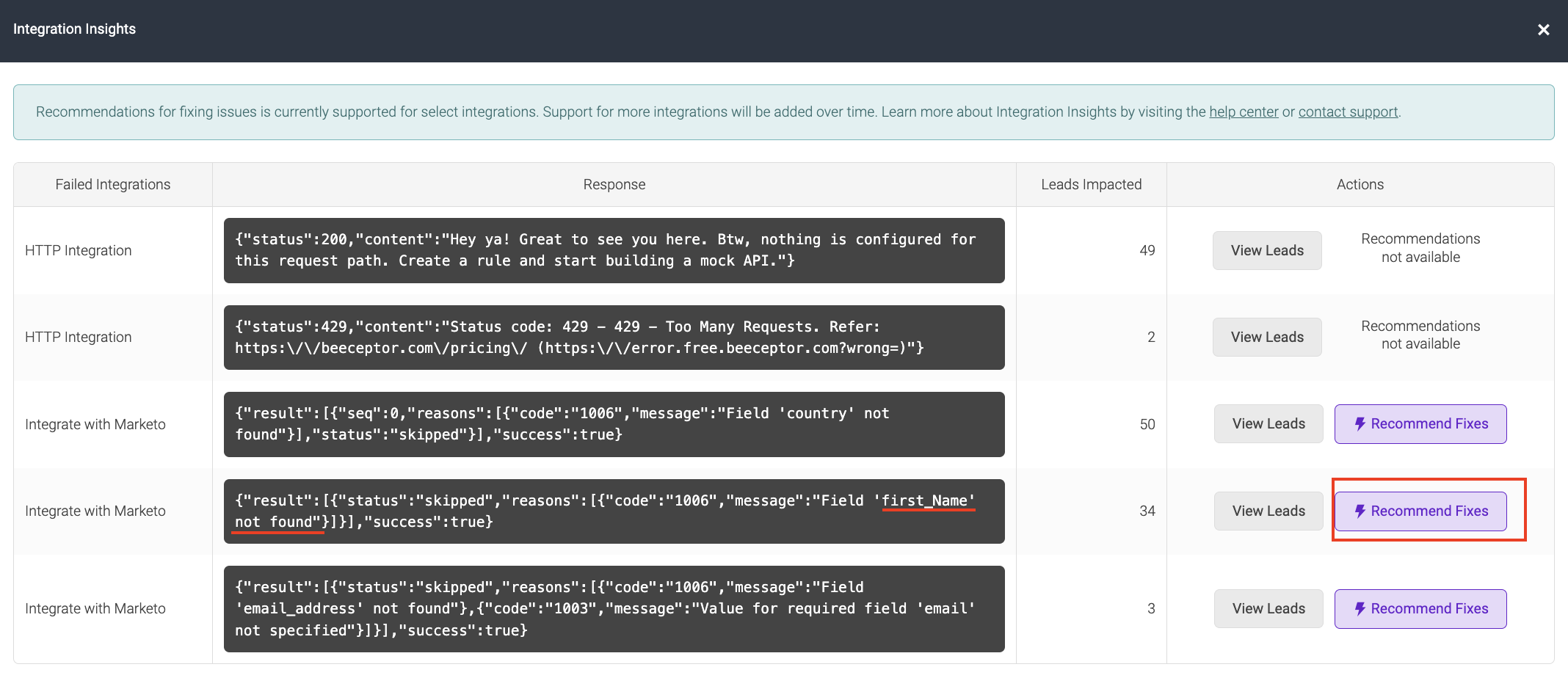Click Integrate with Marketo in the 3-lead row
Screen dimensions: 1568x678
click(x=95, y=608)
